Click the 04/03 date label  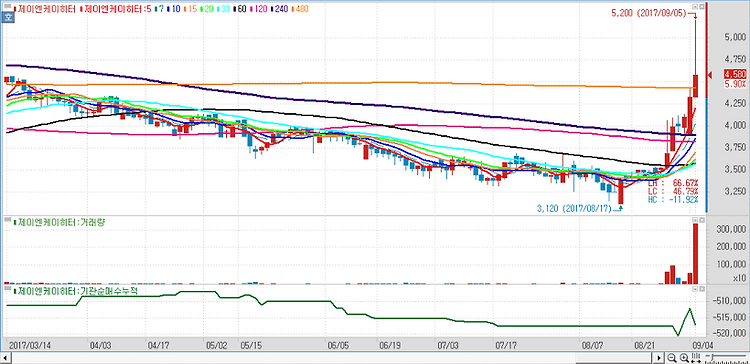pos(100,345)
